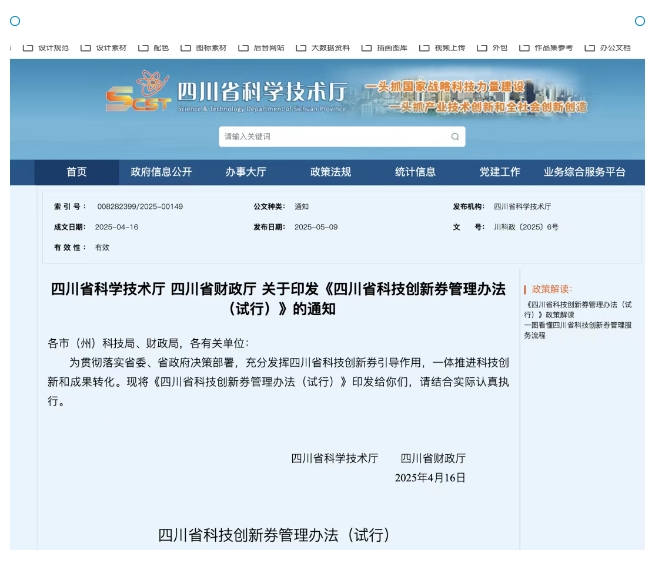Open the 设计素材 bookmark folder
The width and height of the screenshot is (663, 584).
tap(104, 48)
